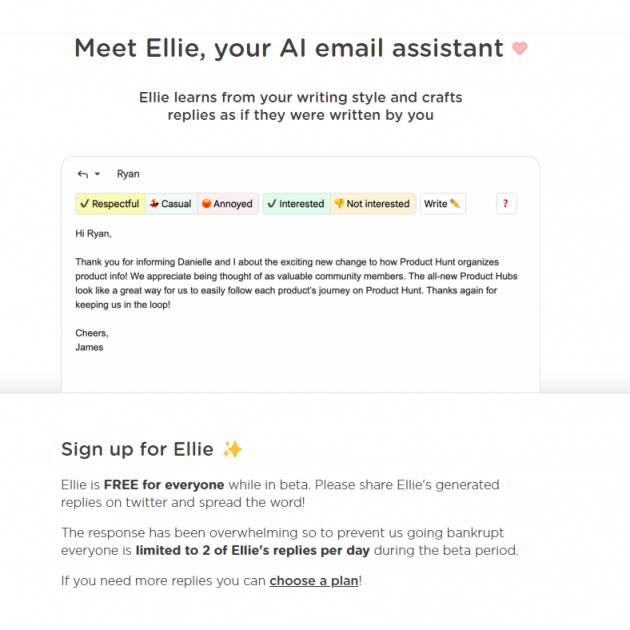The width and height of the screenshot is (630, 630).
Task: Click the pink heart icon in heading
Action: (x=519, y=48)
